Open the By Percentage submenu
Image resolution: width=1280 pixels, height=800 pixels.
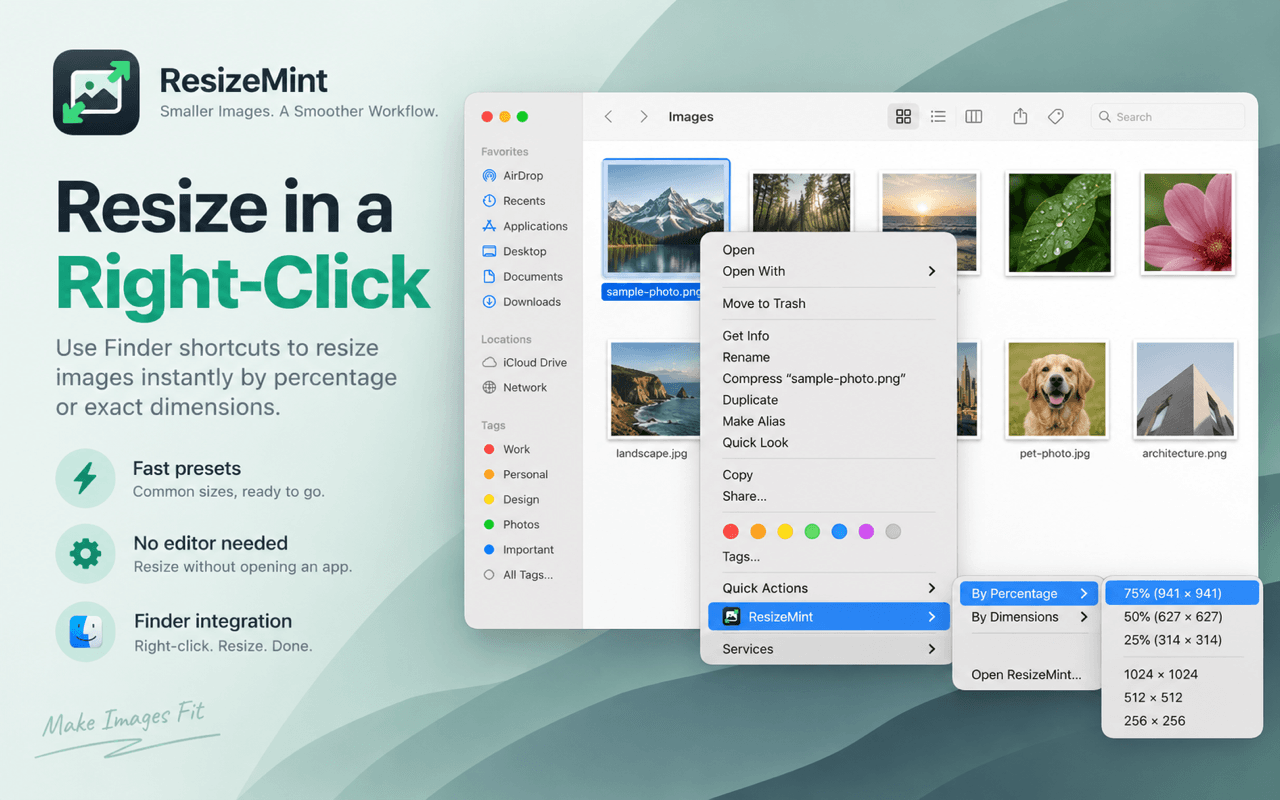[1028, 593]
